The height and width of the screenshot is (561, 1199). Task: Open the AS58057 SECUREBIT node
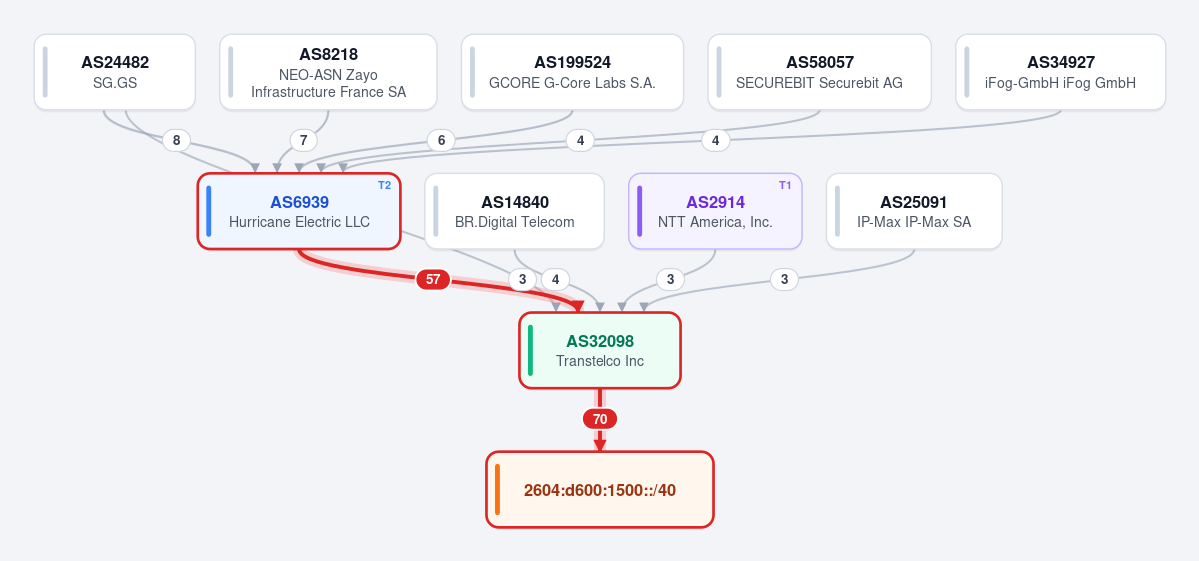tap(819, 72)
